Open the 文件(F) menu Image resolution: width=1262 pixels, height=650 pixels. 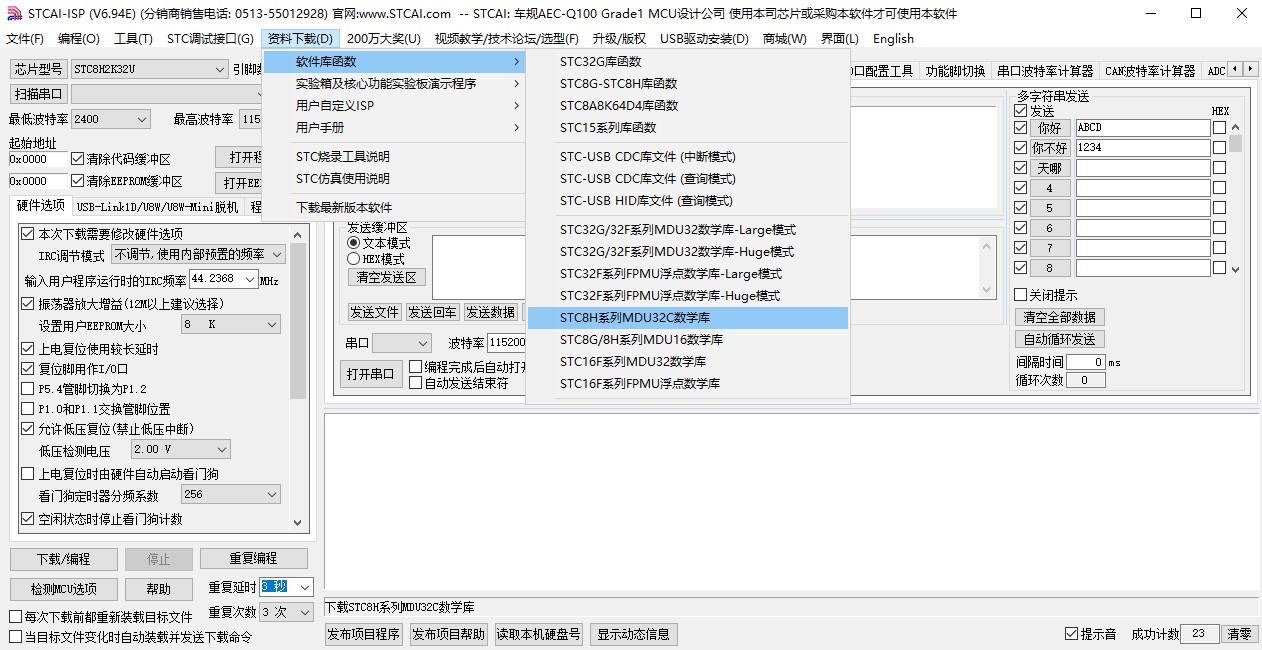point(25,39)
